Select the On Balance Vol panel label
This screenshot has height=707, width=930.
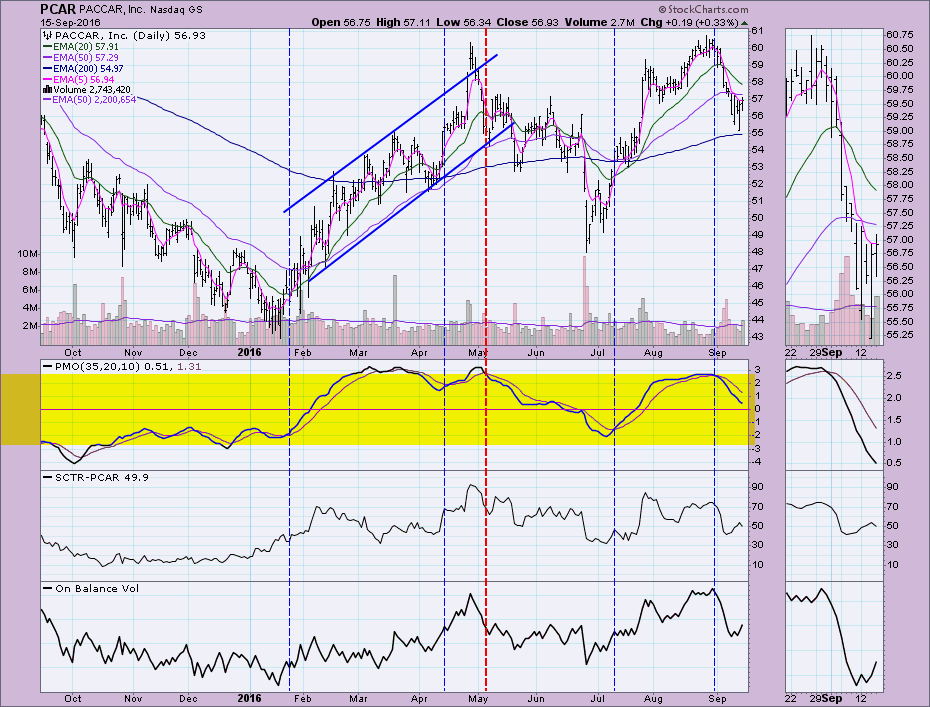[92, 588]
